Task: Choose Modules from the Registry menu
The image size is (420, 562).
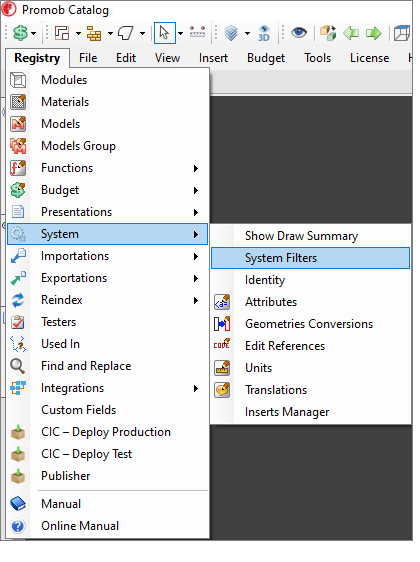Action: click(x=108, y=80)
